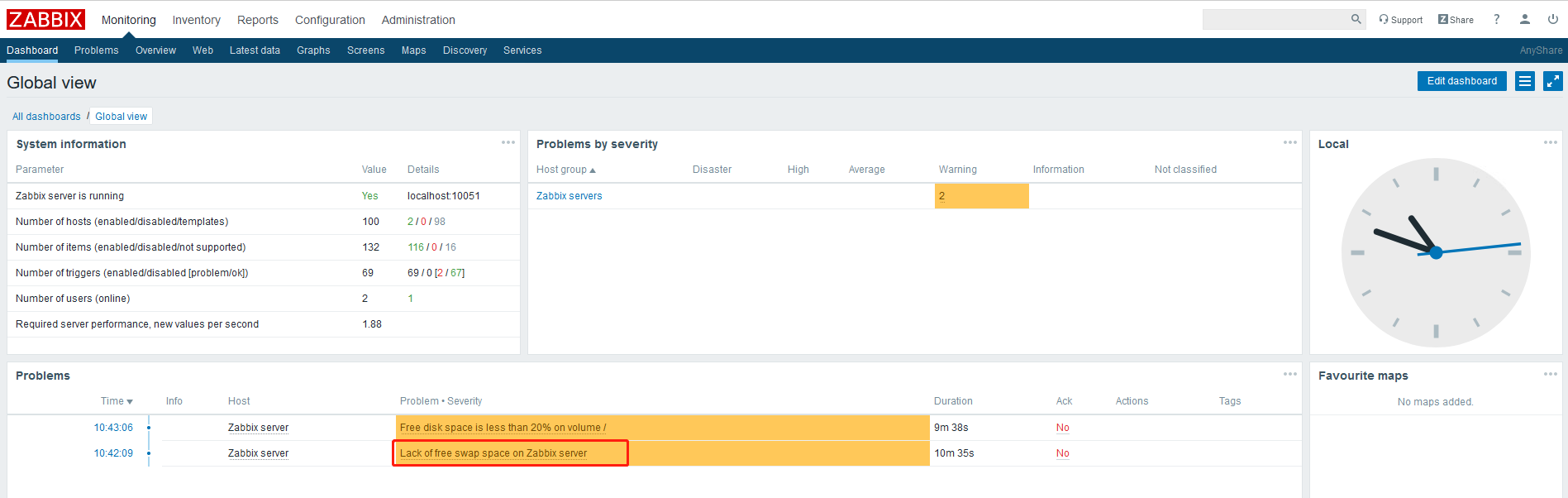
Task: Select the Dashboard submenu tab
Action: (x=32, y=50)
